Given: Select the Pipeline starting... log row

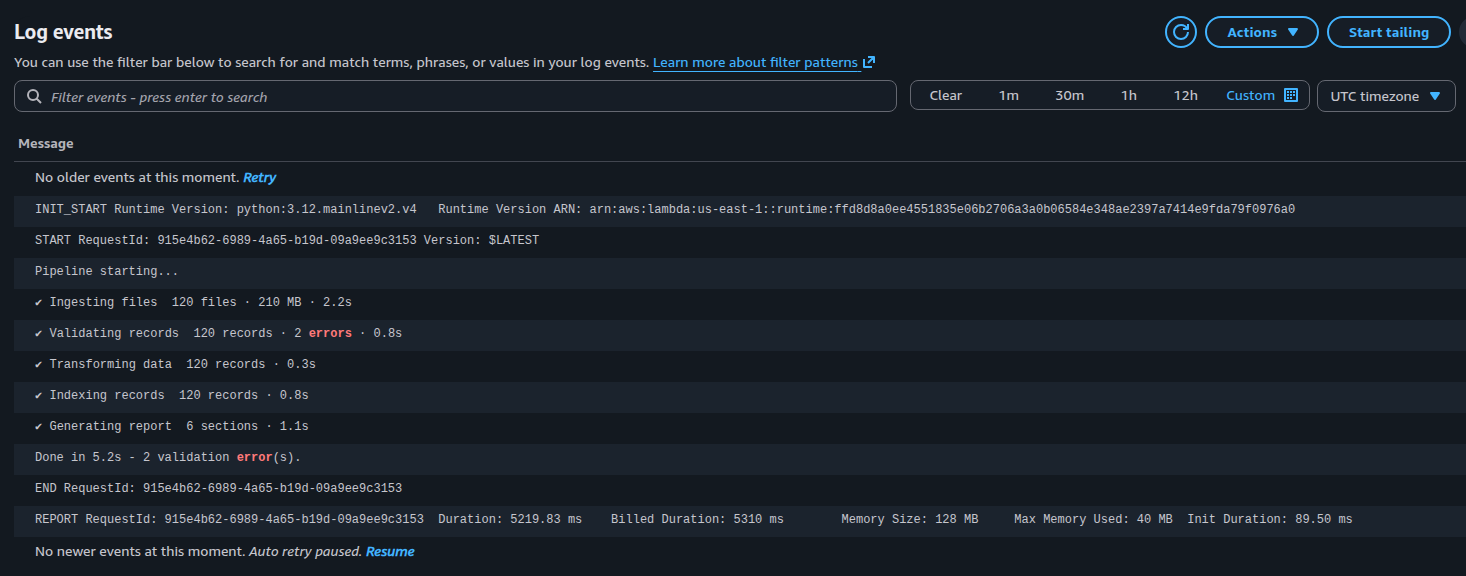Looking at the screenshot, I should point(740,271).
